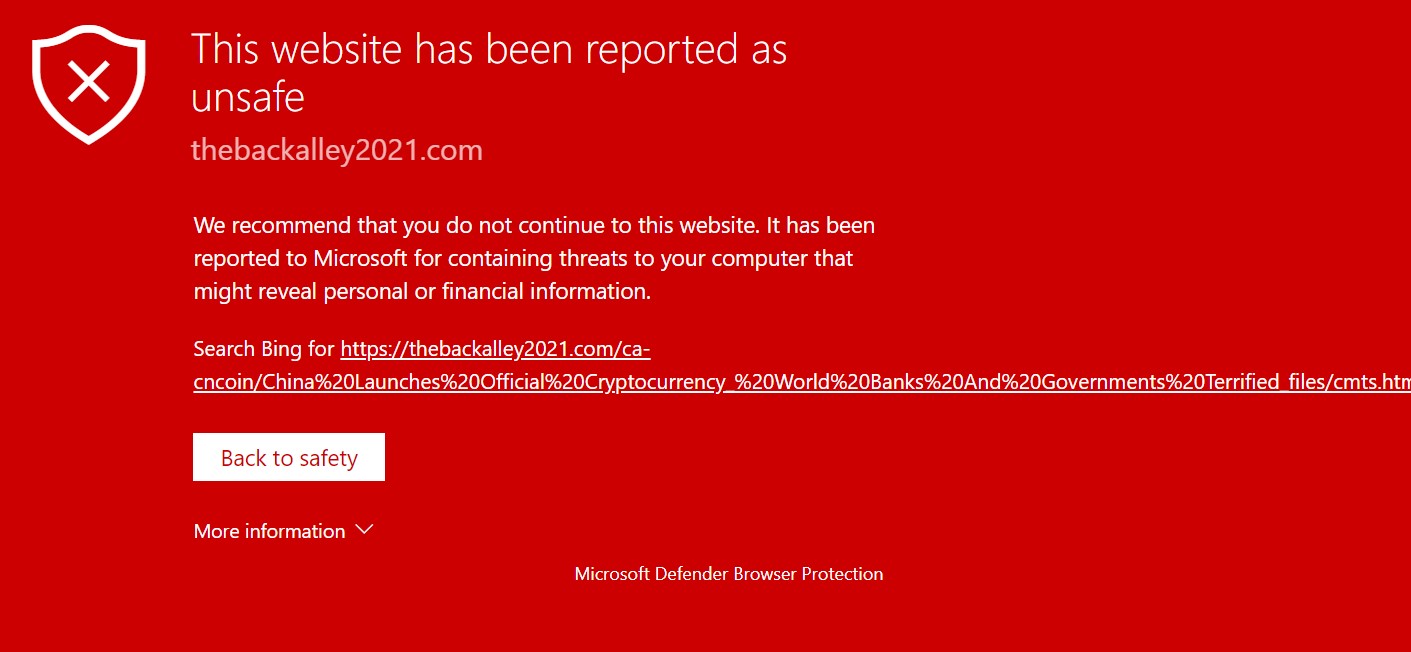Select the thebackalley2021.com domain text below the heading

[337, 151]
